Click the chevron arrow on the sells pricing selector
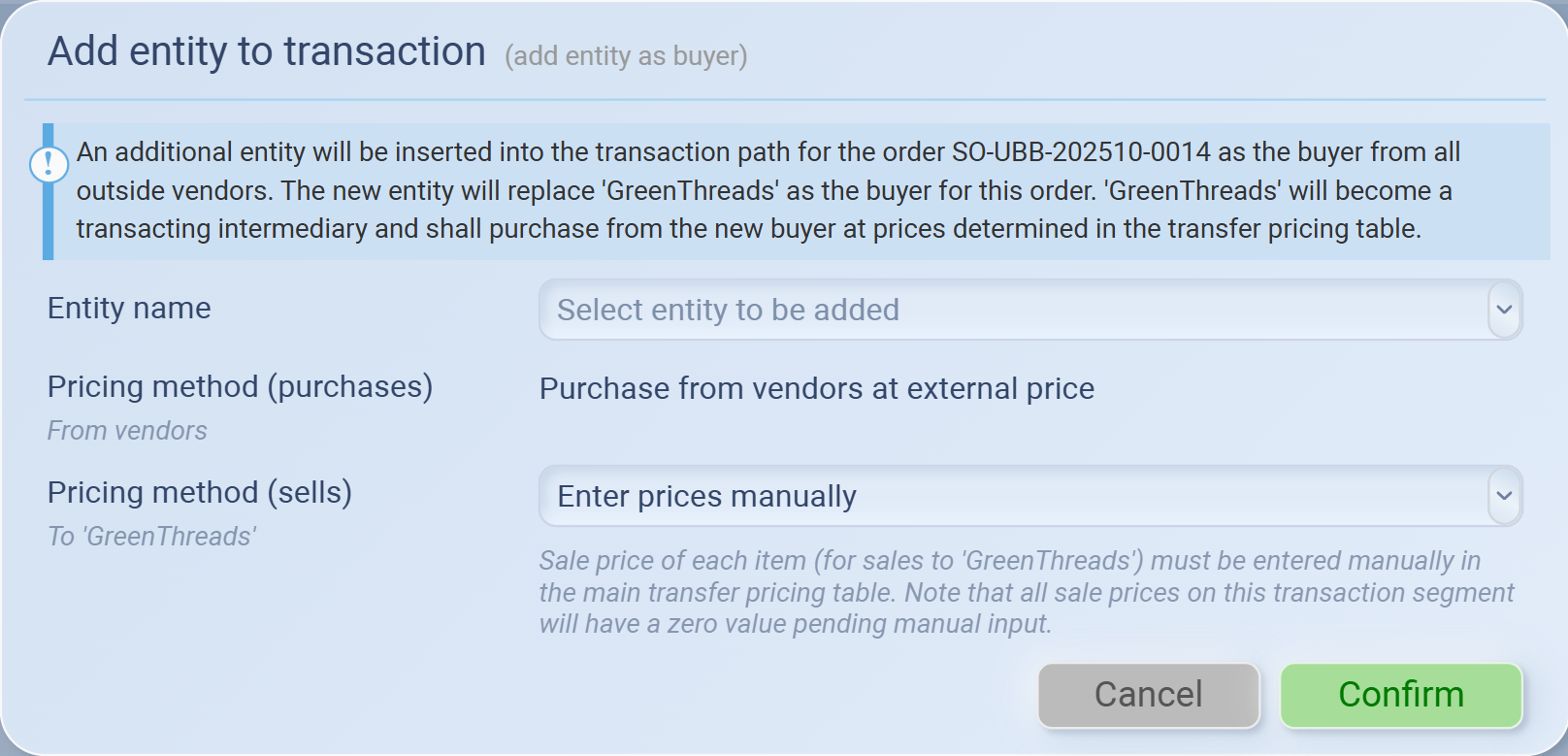 point(1504,496)
